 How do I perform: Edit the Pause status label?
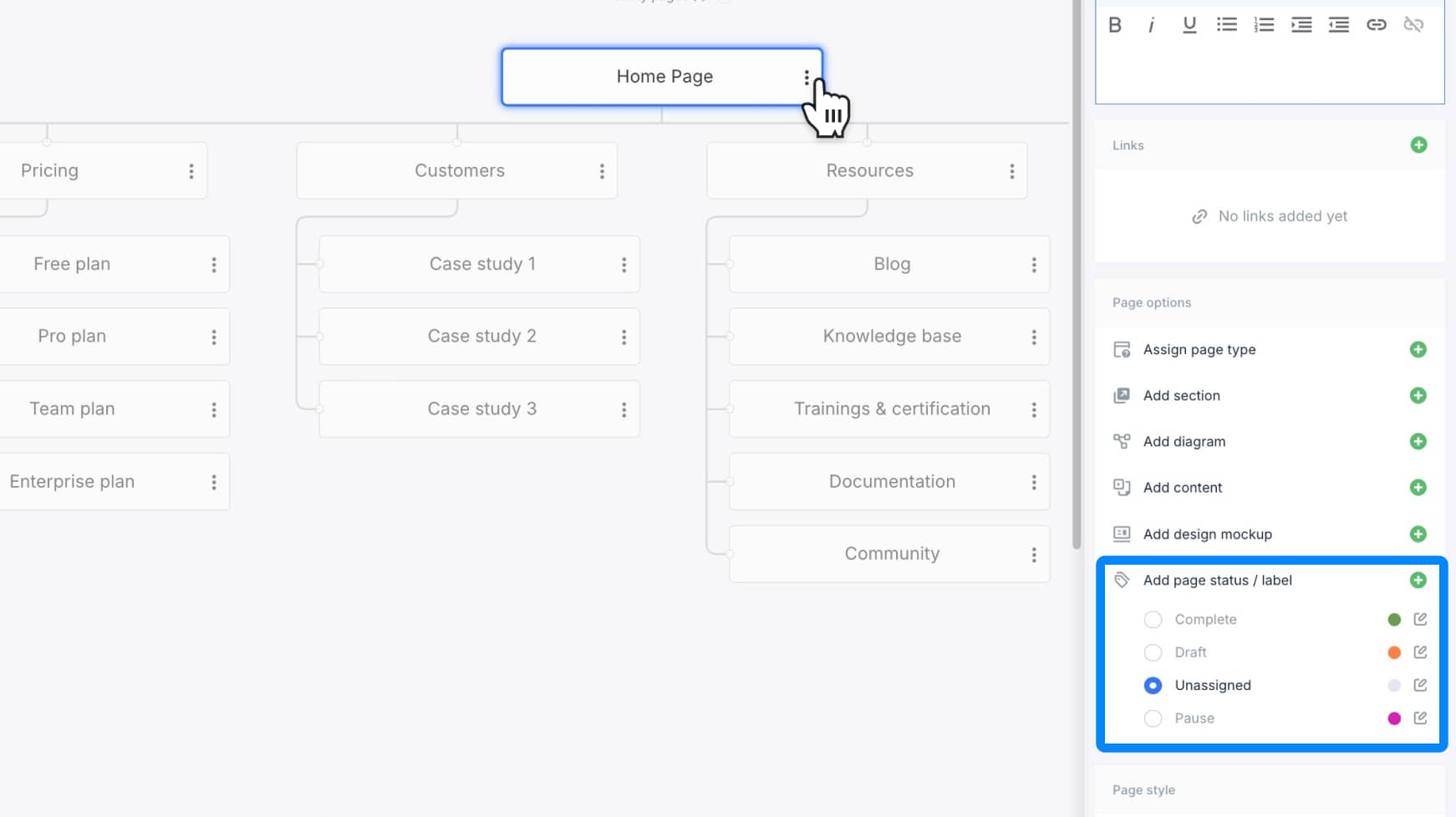[x=1420, y=718]
